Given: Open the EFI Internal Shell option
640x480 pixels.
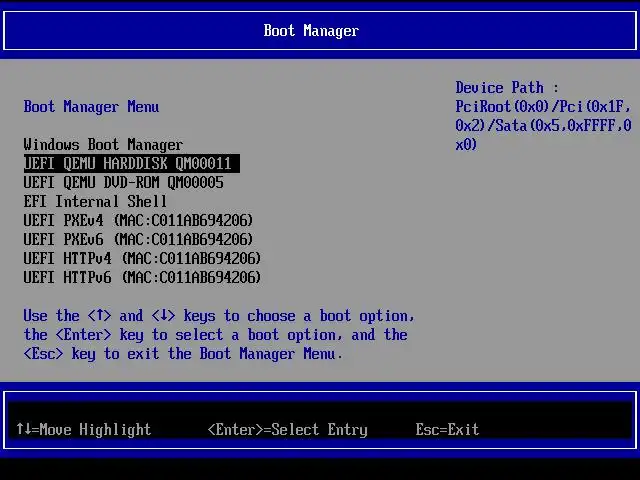Looking at the screenshot, I should tap(95, 201).
